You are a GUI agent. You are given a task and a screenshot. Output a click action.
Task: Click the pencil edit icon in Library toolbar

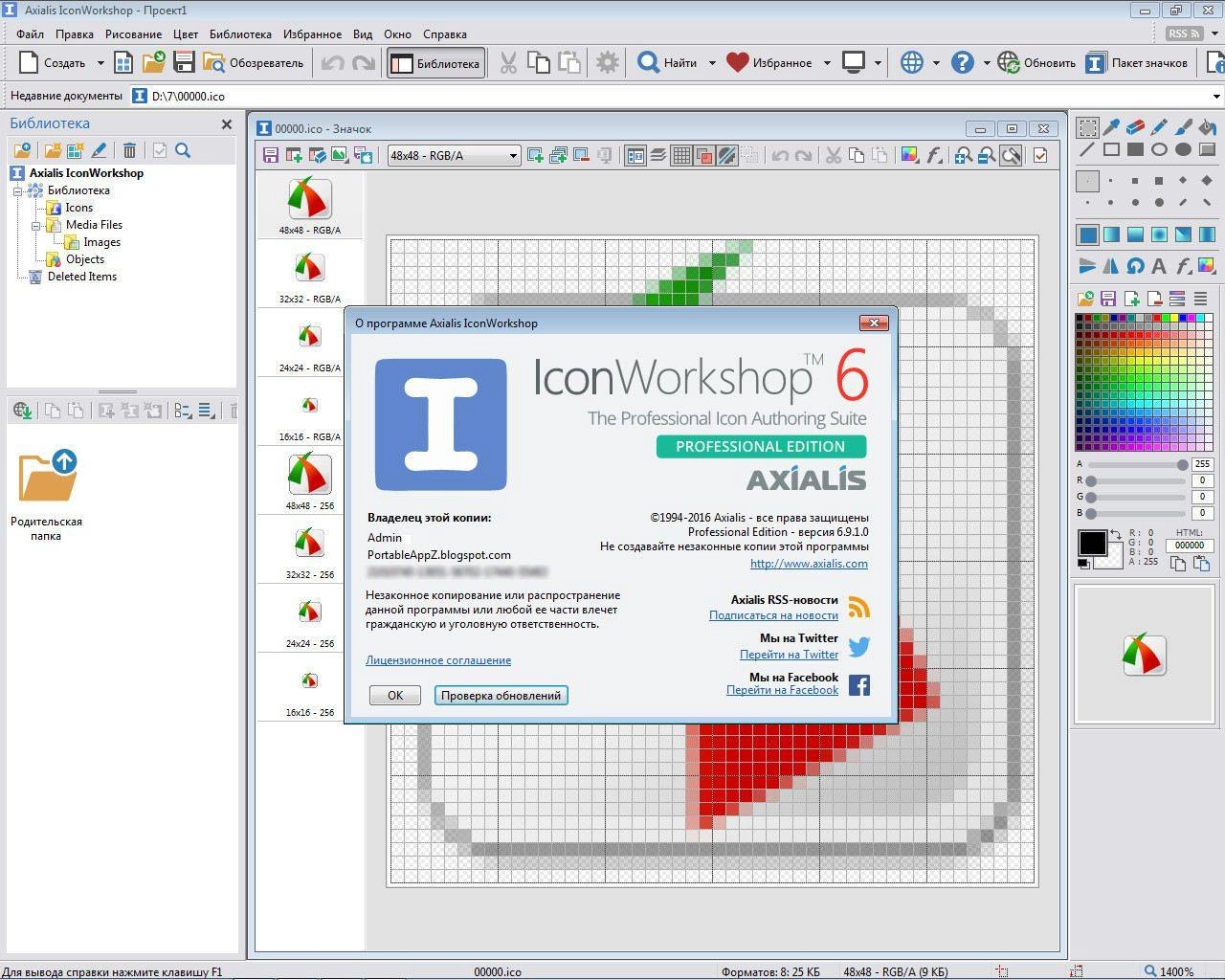(x=99, y=150)
